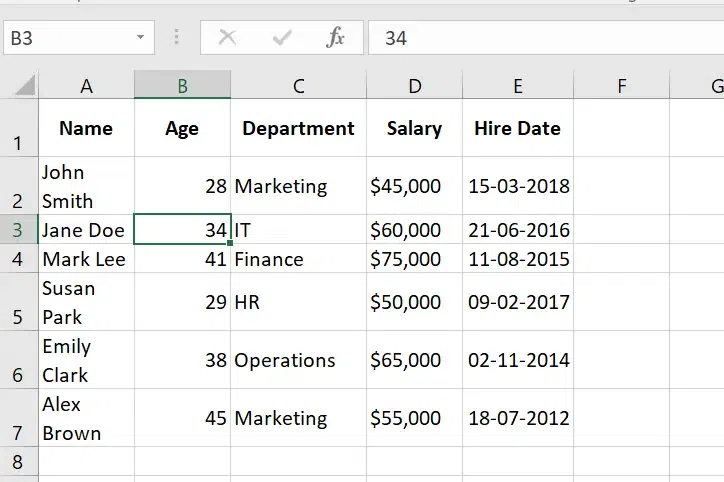Select the cell with age 28
Viewport: 724px width, 482px height.
[182, 186]
